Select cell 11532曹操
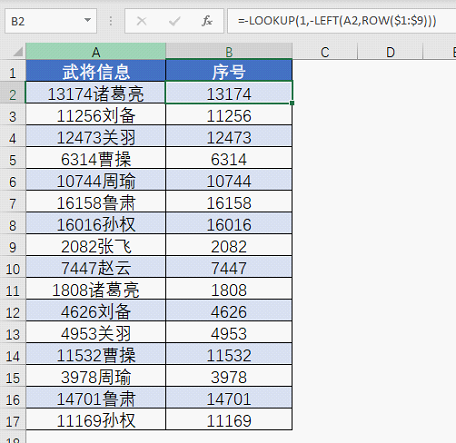The height and width of the screenshot is (443, 456). tap(96, 354)
